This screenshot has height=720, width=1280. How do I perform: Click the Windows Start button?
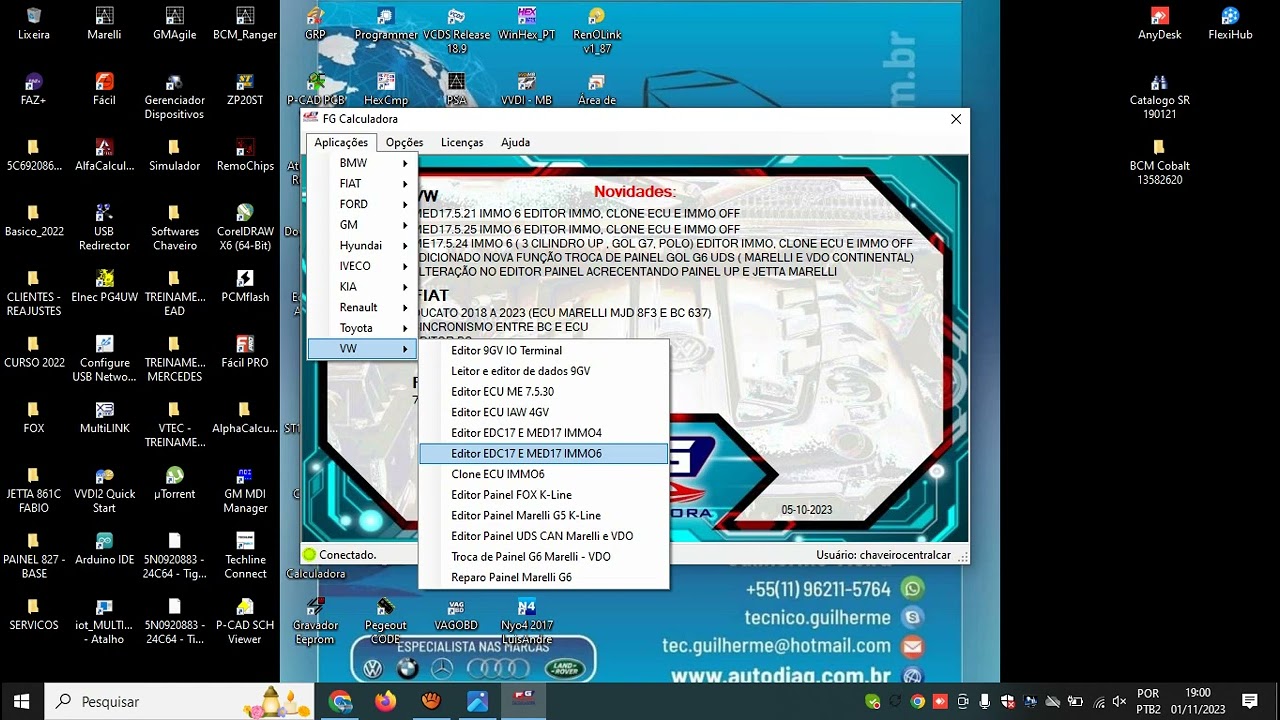pos(22,701)
